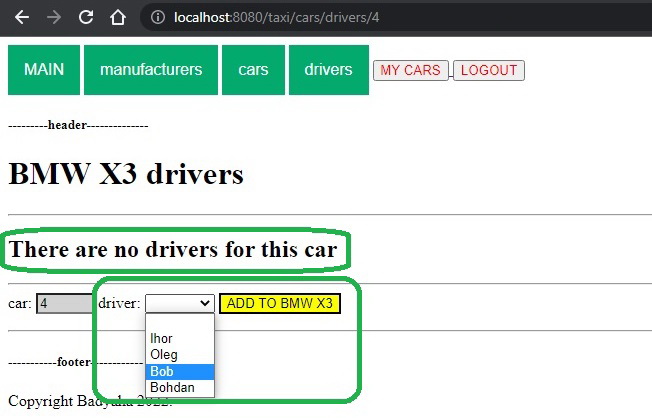The height and width of the screenshot is (418, 652).
Task: Open the MAIN navigation item
Action: (x=44, y=70)
